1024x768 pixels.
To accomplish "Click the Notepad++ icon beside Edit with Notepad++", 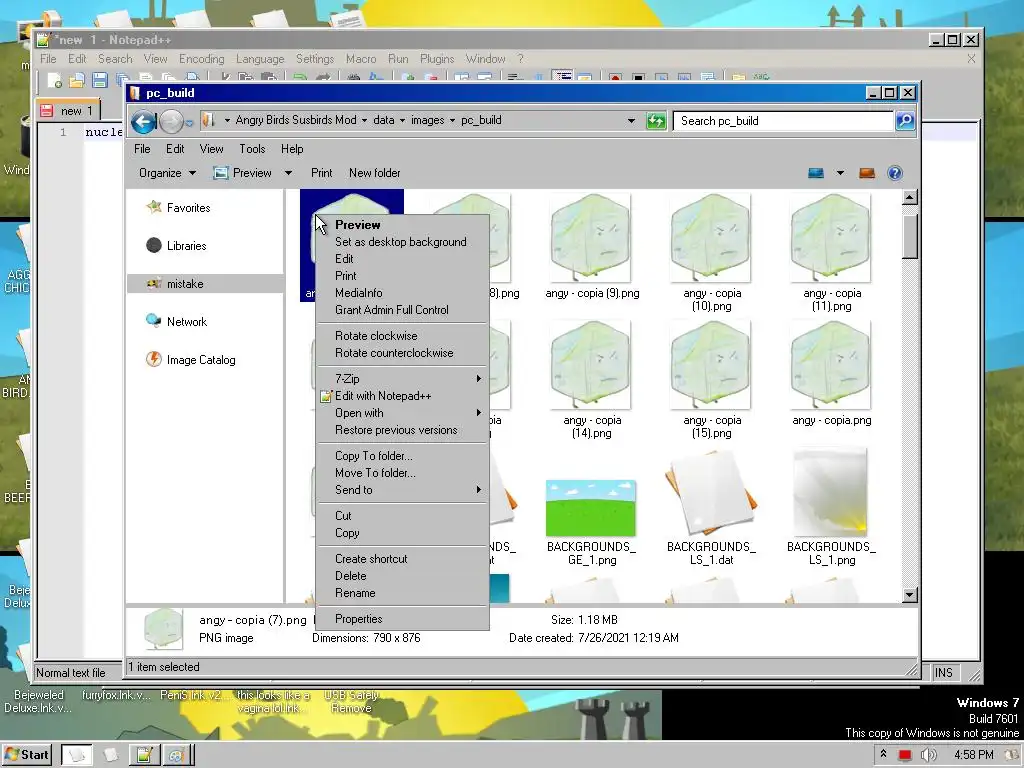I will 326,396.
